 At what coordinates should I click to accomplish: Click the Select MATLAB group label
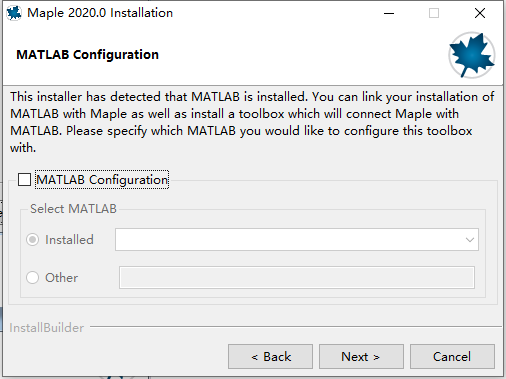click(x=73, y=209)
